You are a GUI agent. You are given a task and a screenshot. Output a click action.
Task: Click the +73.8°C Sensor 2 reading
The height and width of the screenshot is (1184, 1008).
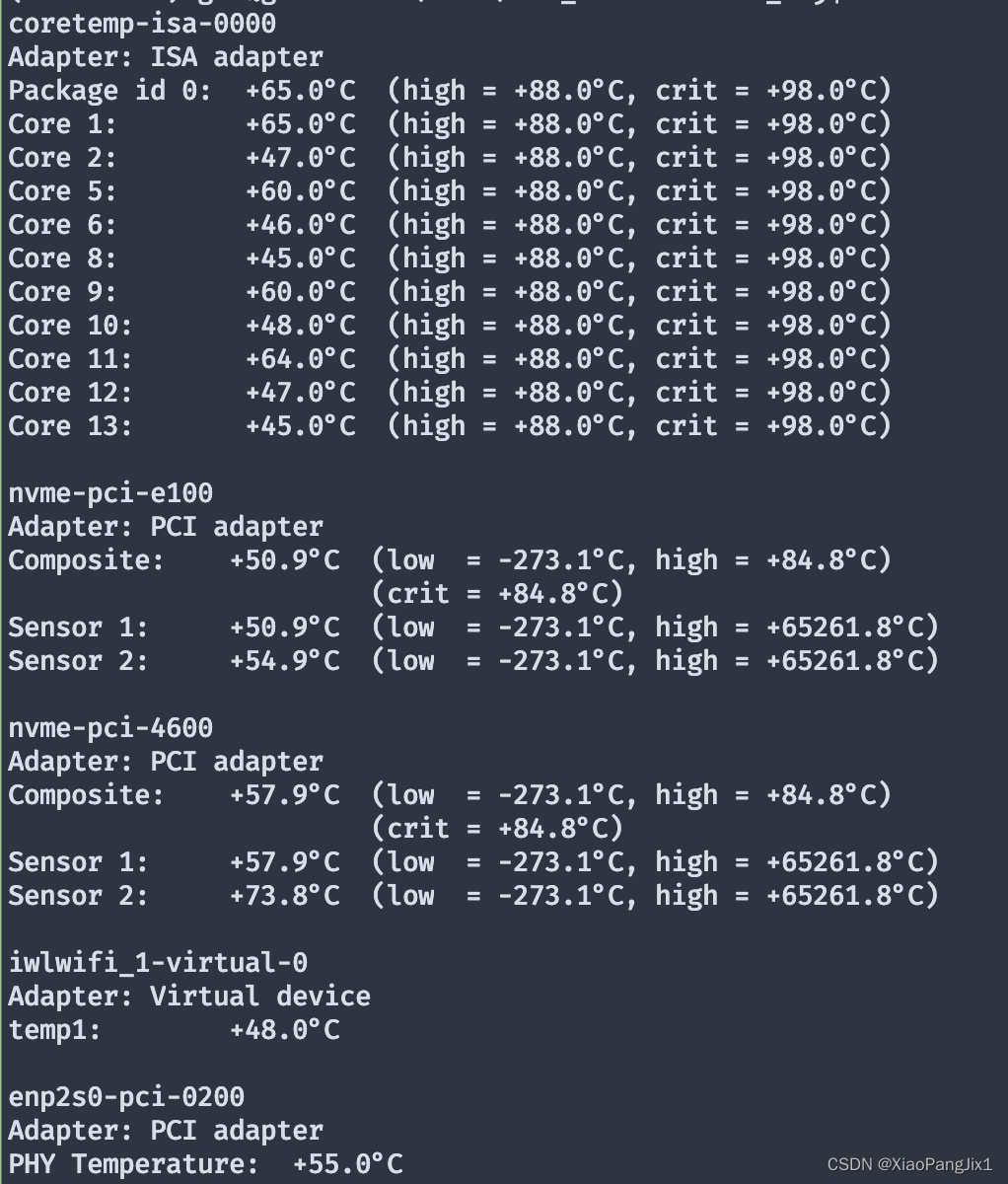284,896
